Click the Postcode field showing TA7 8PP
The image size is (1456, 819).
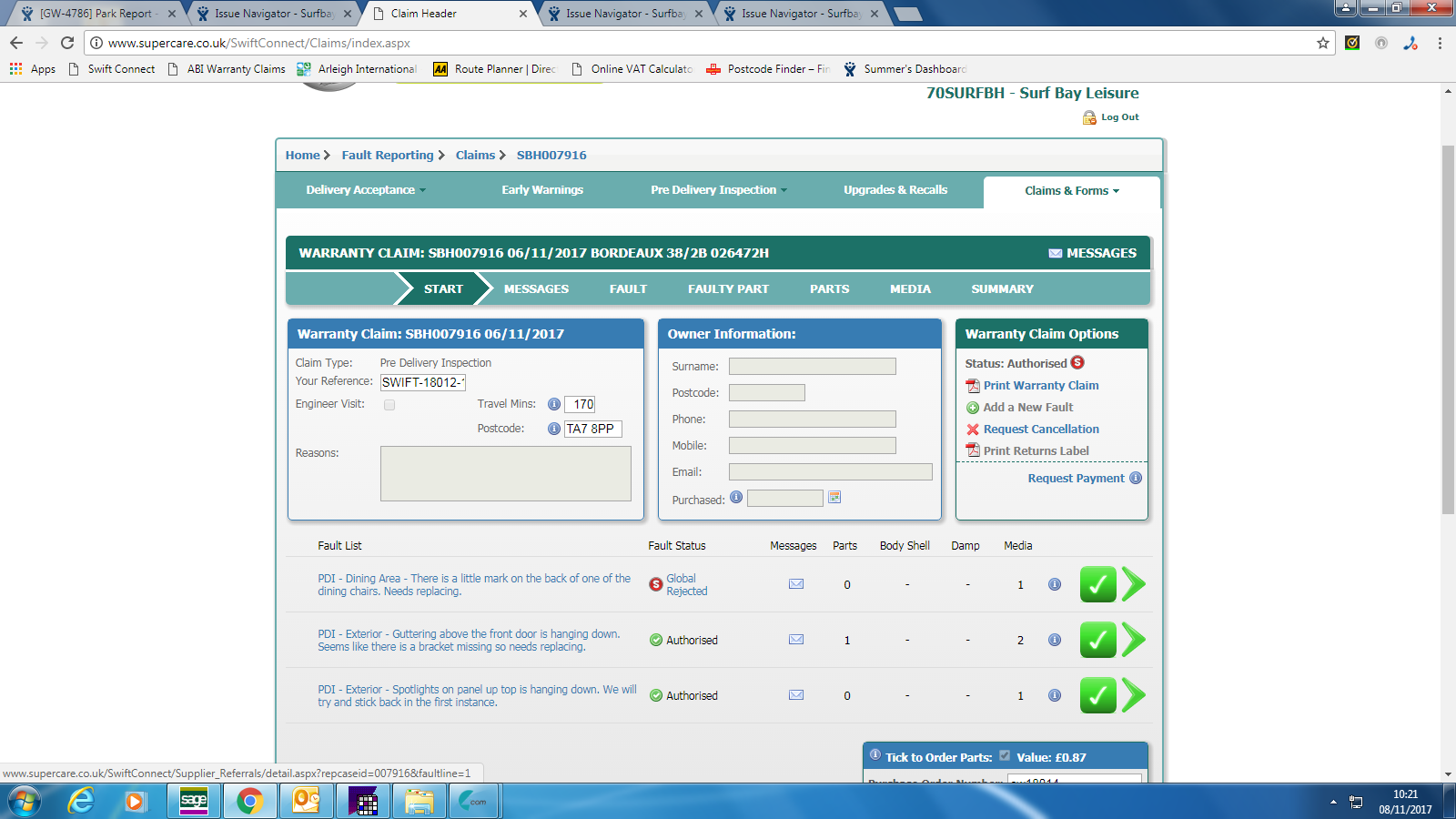coord(593,429)
